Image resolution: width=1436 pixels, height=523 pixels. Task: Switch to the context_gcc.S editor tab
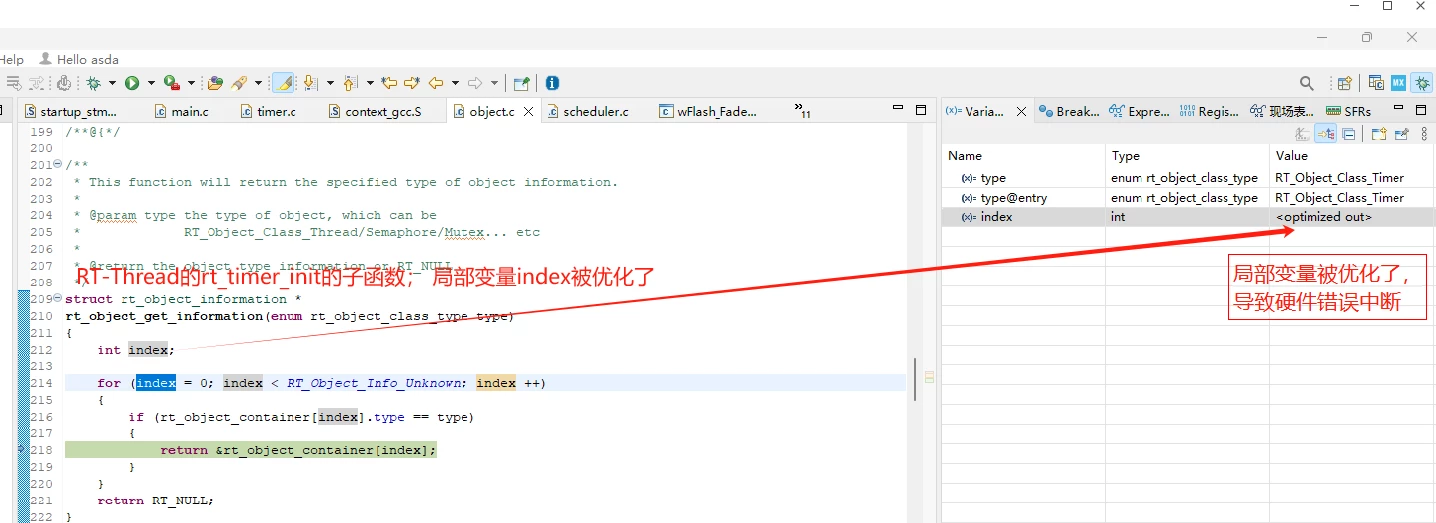click(376, 112)
